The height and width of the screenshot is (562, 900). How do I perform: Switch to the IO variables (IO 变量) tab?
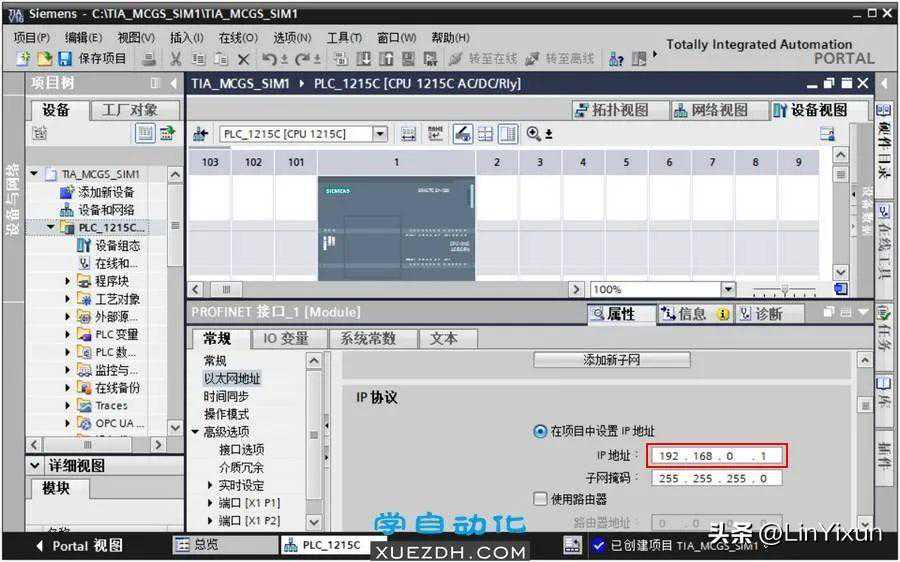(285, 339)
